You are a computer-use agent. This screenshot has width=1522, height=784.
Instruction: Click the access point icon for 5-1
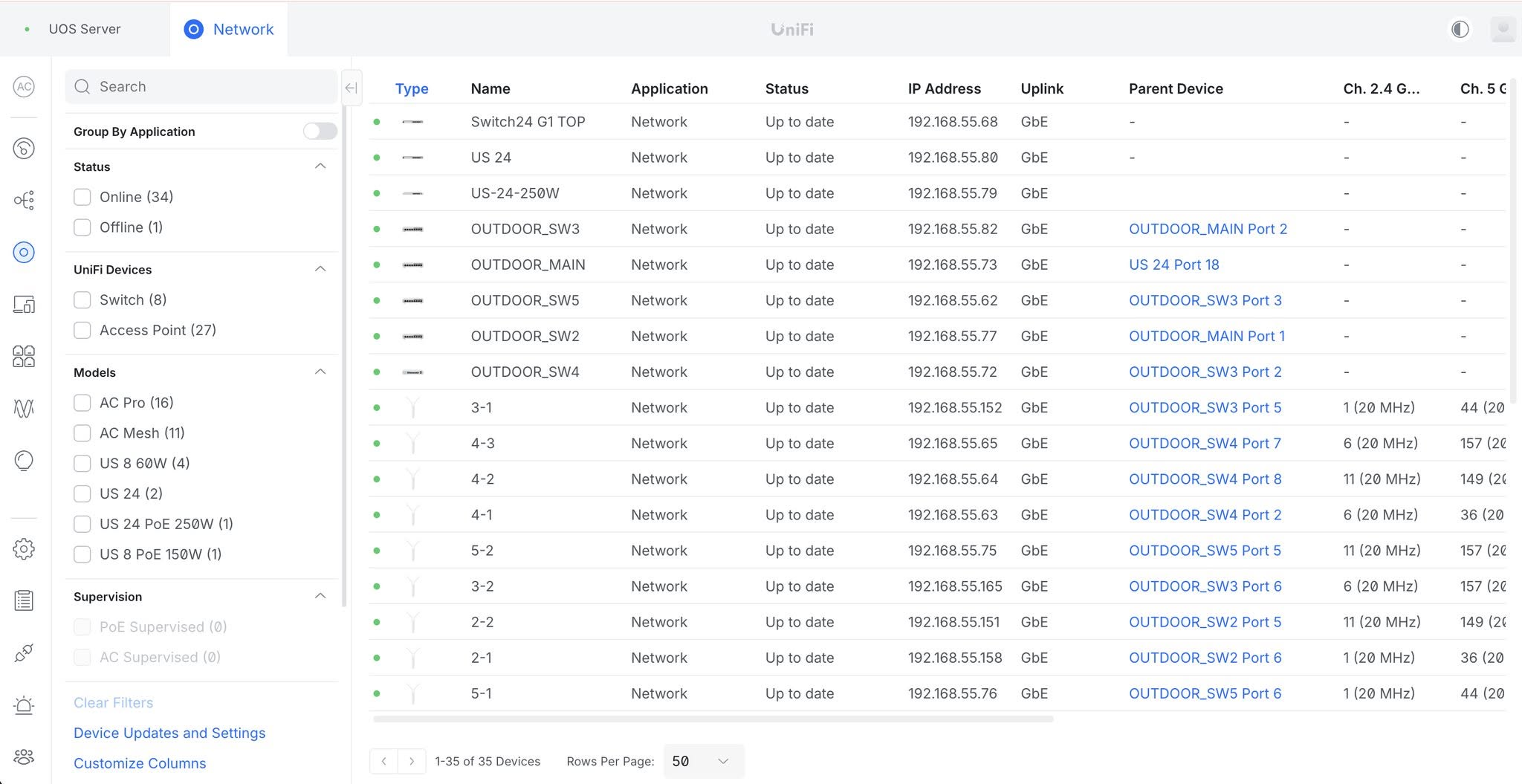coord(412,693)
